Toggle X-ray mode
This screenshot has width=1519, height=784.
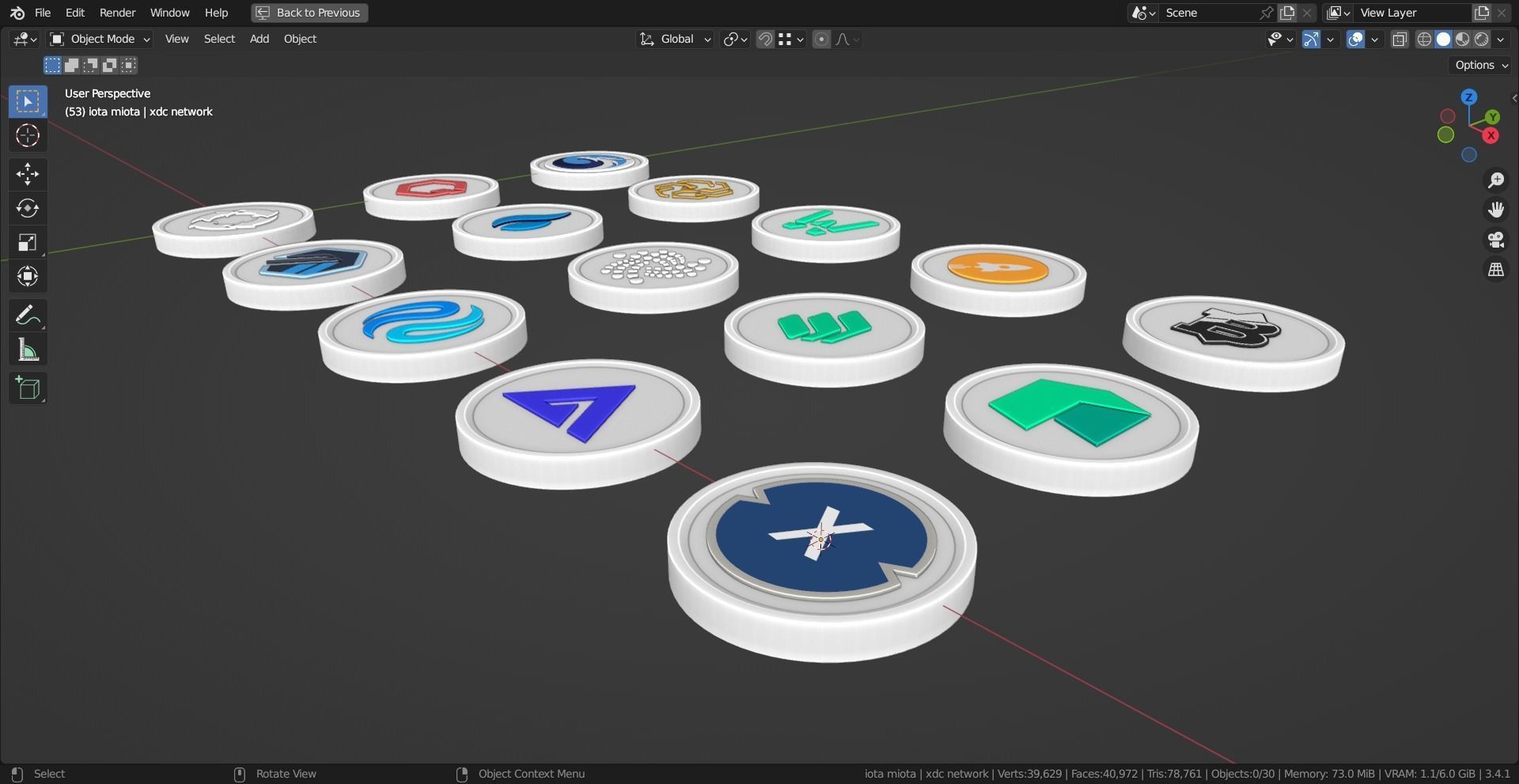tap(1400, 39)
